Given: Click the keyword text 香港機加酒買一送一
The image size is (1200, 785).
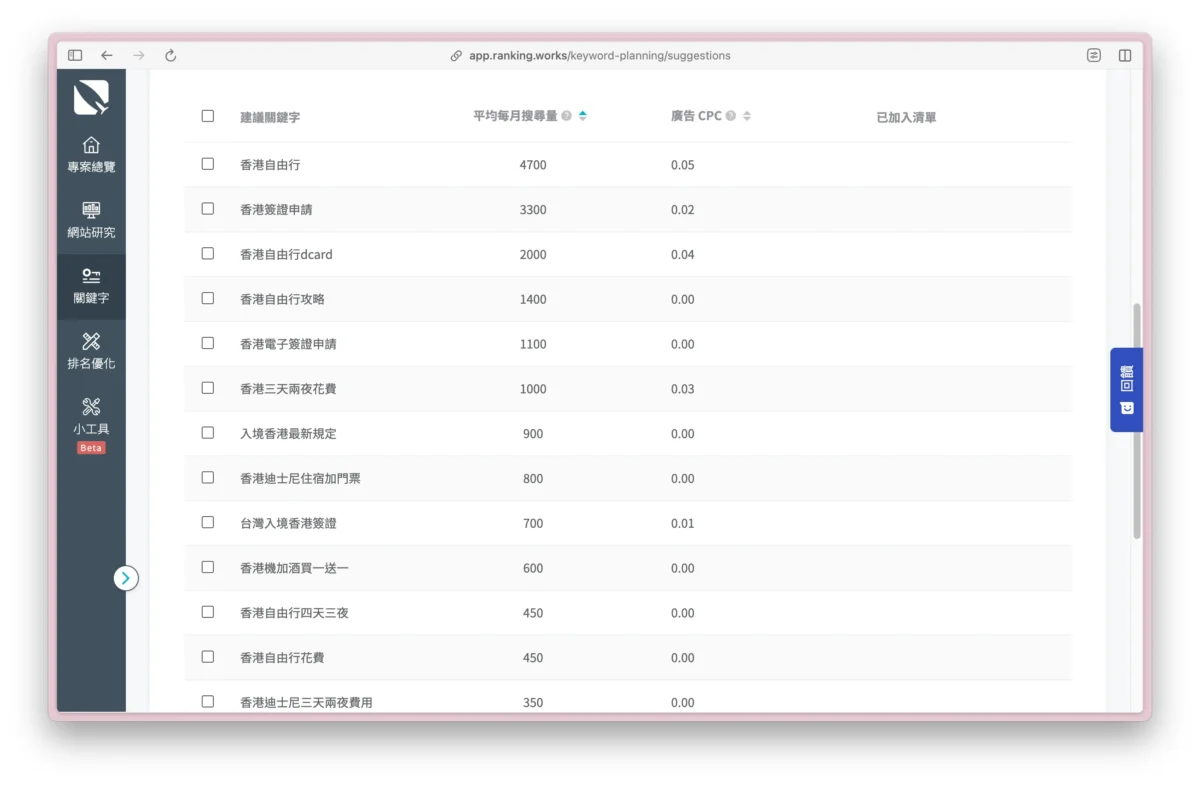Looking at the screenshot, I should point(294,568).
